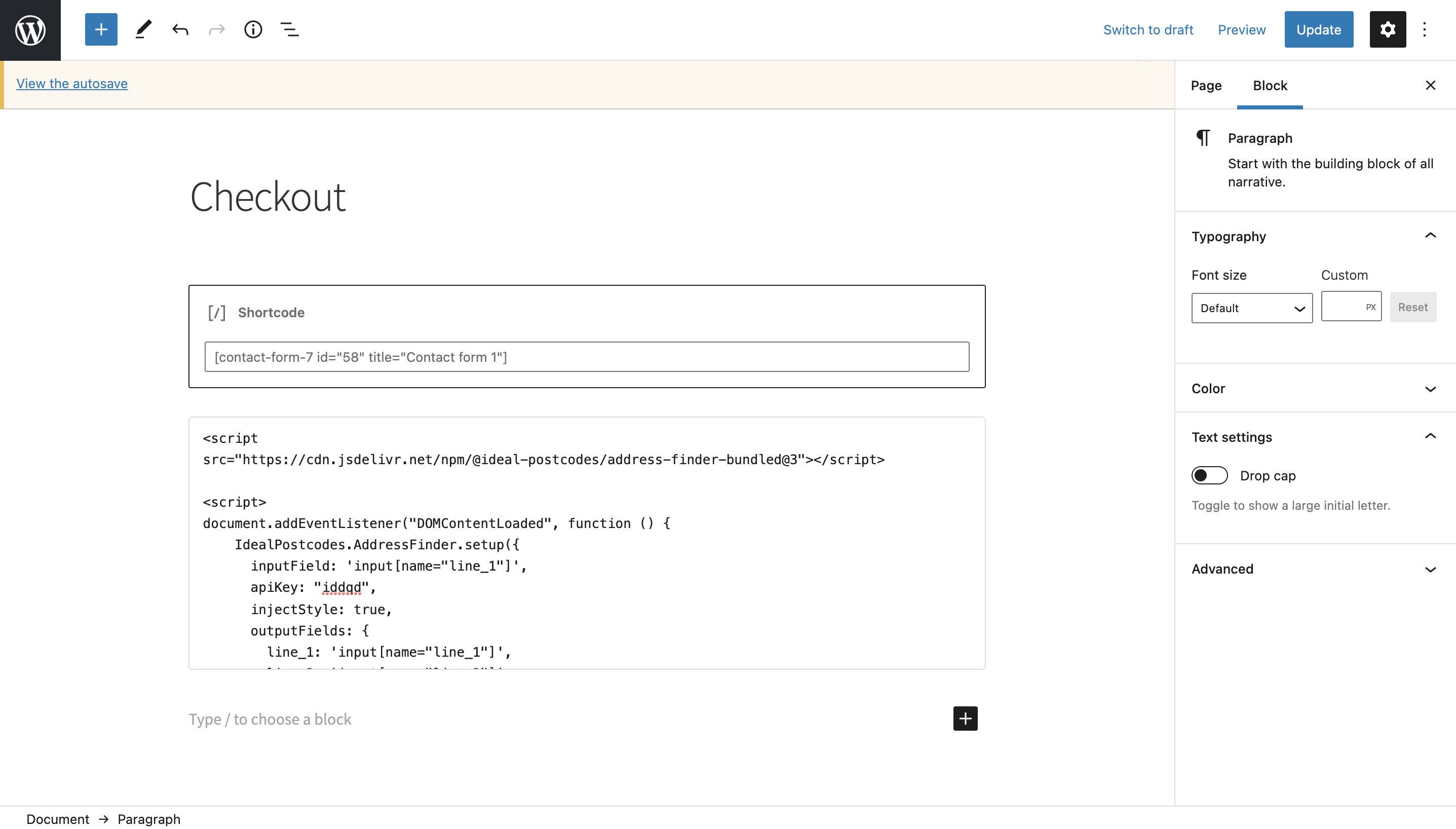Open the View the autosave link
Viewport: 1456px width, 829px height.
pos(72,83)
